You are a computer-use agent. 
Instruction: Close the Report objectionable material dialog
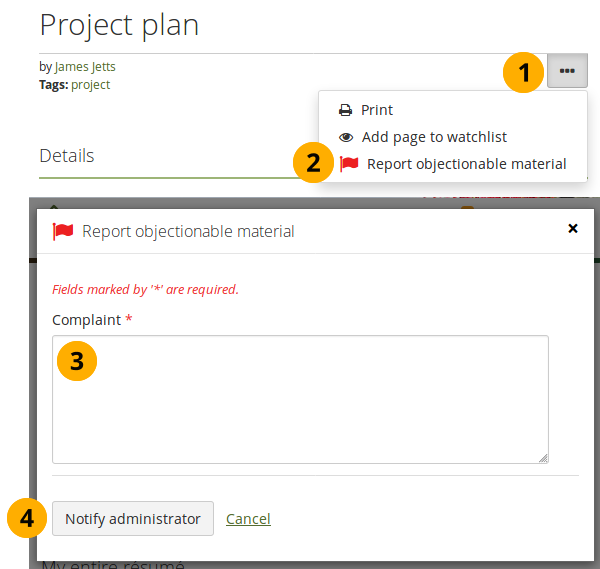573,229
